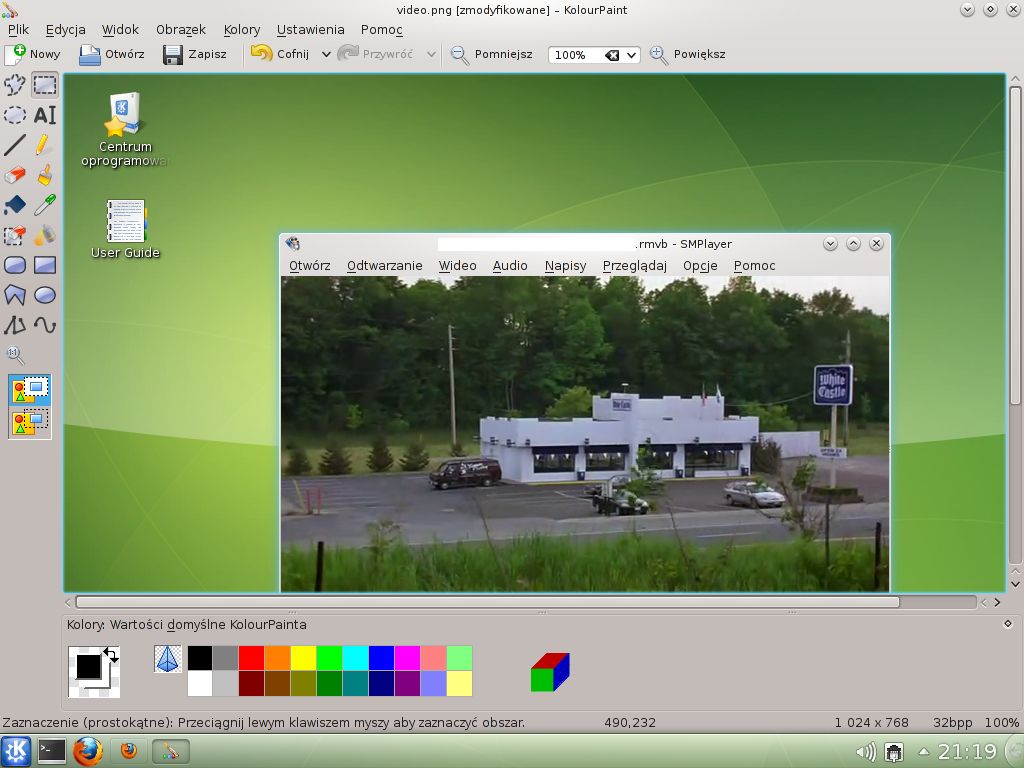
Task: Click the Powiększ zoom in button
Action: click(x=687, y=54)
